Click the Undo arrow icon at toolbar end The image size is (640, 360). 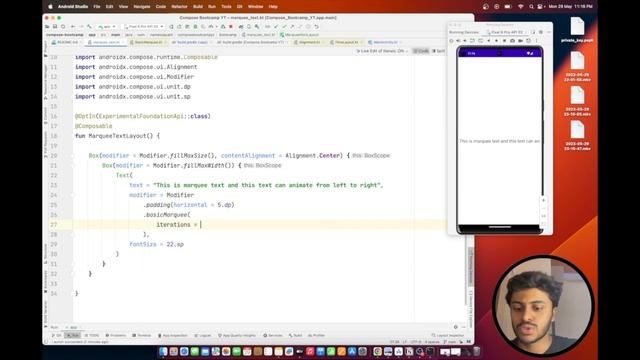click(316, 27)
